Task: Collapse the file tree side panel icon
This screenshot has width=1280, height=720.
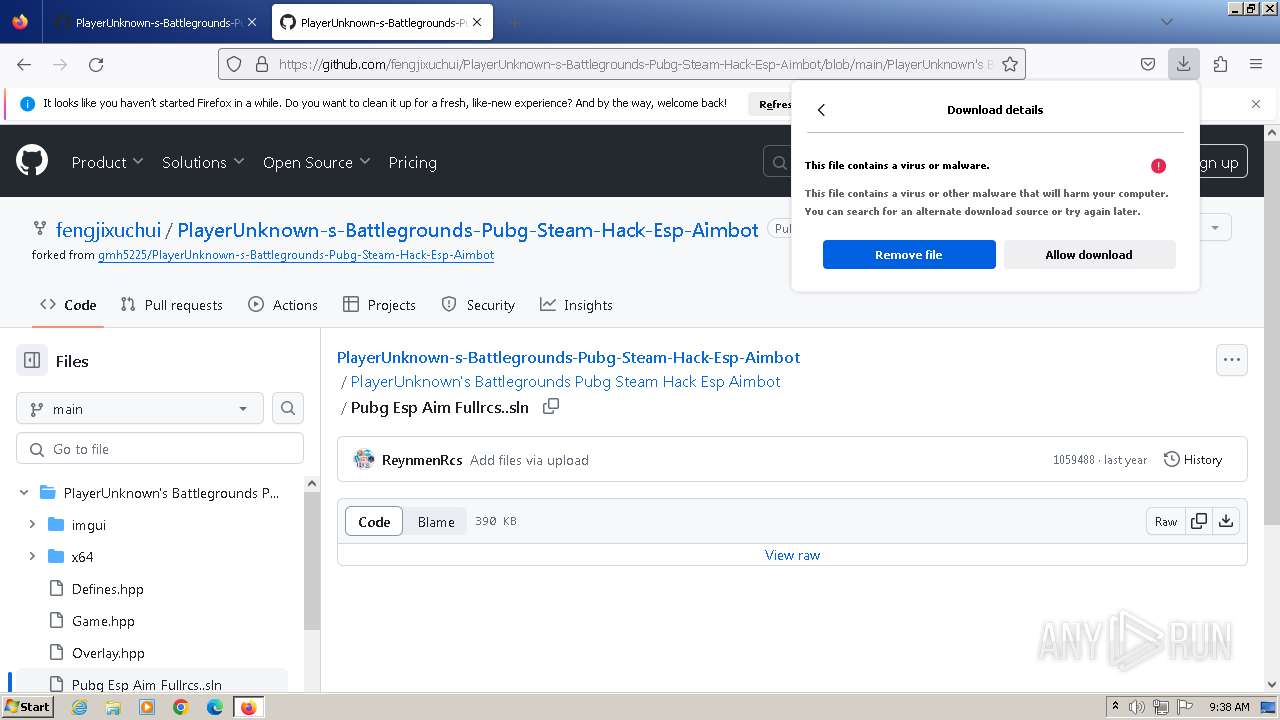Action: pyautogui.click(x=32, y=361)
